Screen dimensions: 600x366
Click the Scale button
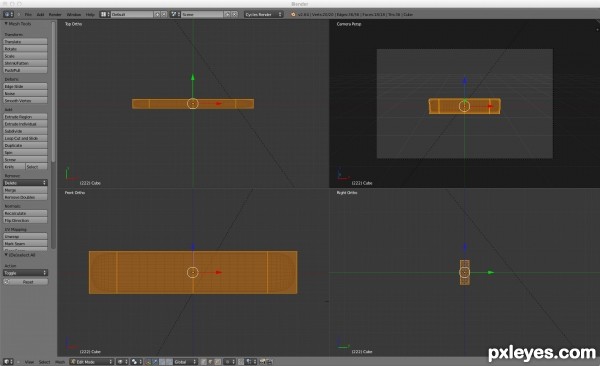coord(25,56)
